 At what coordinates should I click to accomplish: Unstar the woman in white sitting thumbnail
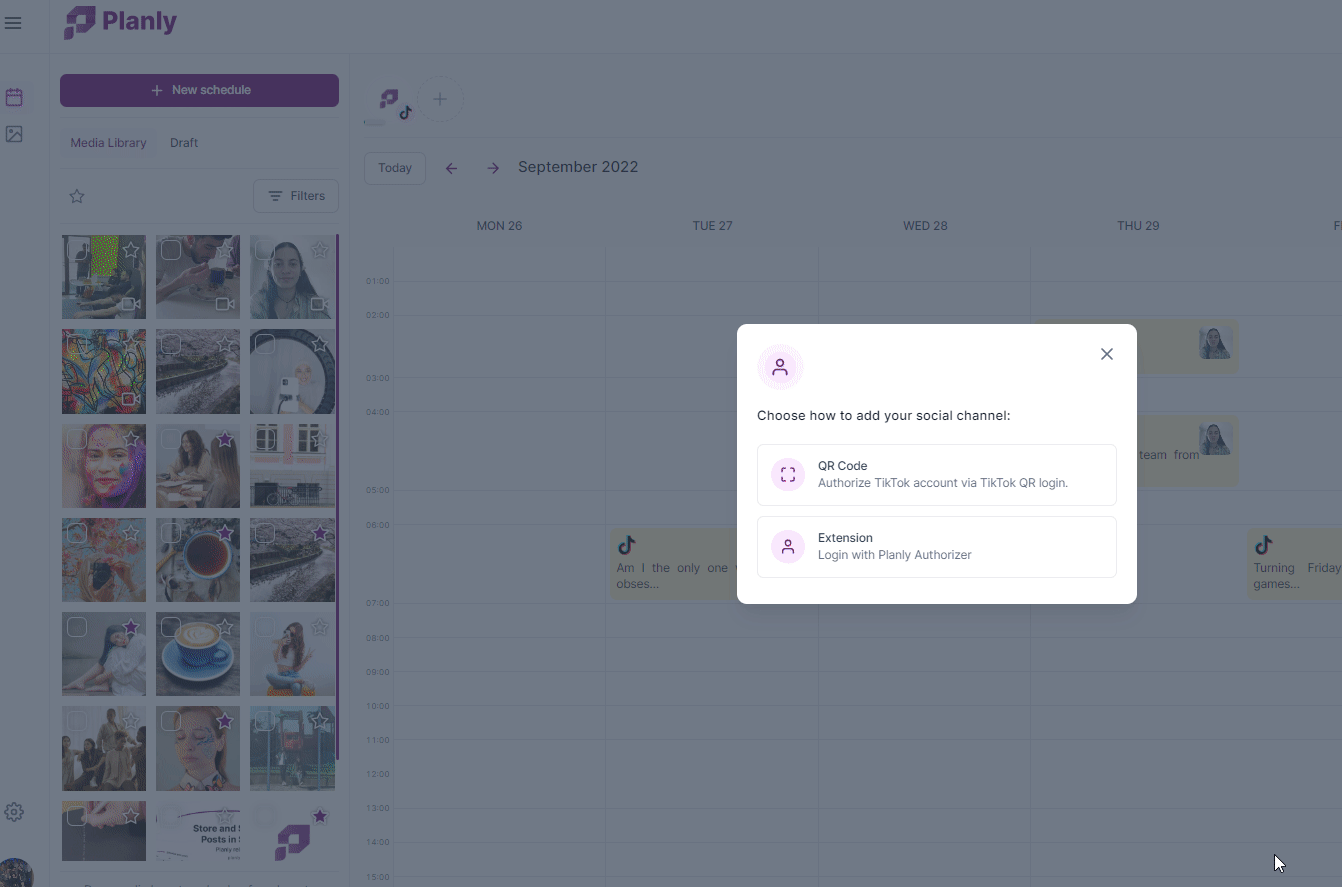coord(131,627)
